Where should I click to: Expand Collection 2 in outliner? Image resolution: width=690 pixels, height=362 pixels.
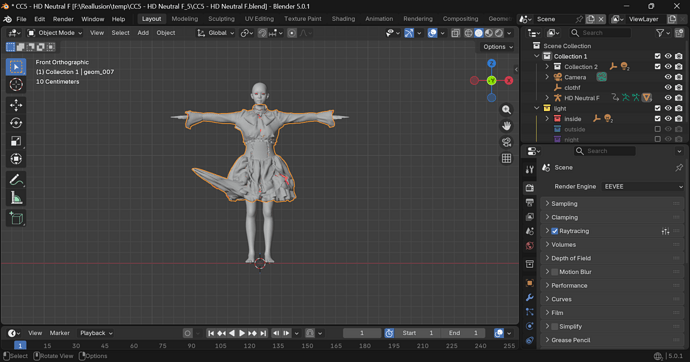tap(547, 67)
